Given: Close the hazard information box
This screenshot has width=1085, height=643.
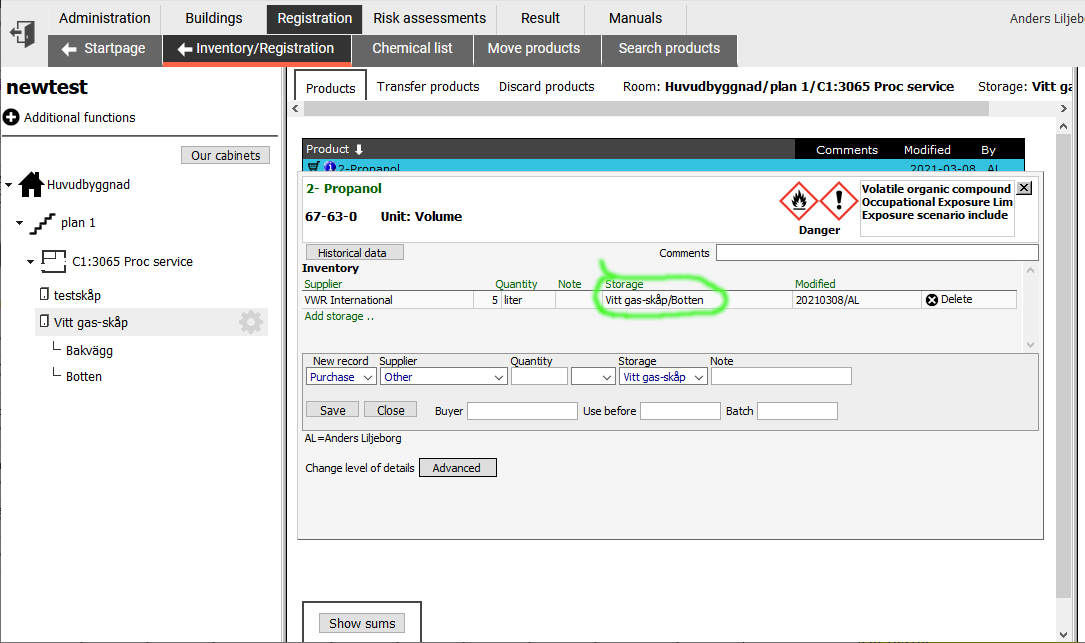Looking at the screenshot, I should 1025,188.
